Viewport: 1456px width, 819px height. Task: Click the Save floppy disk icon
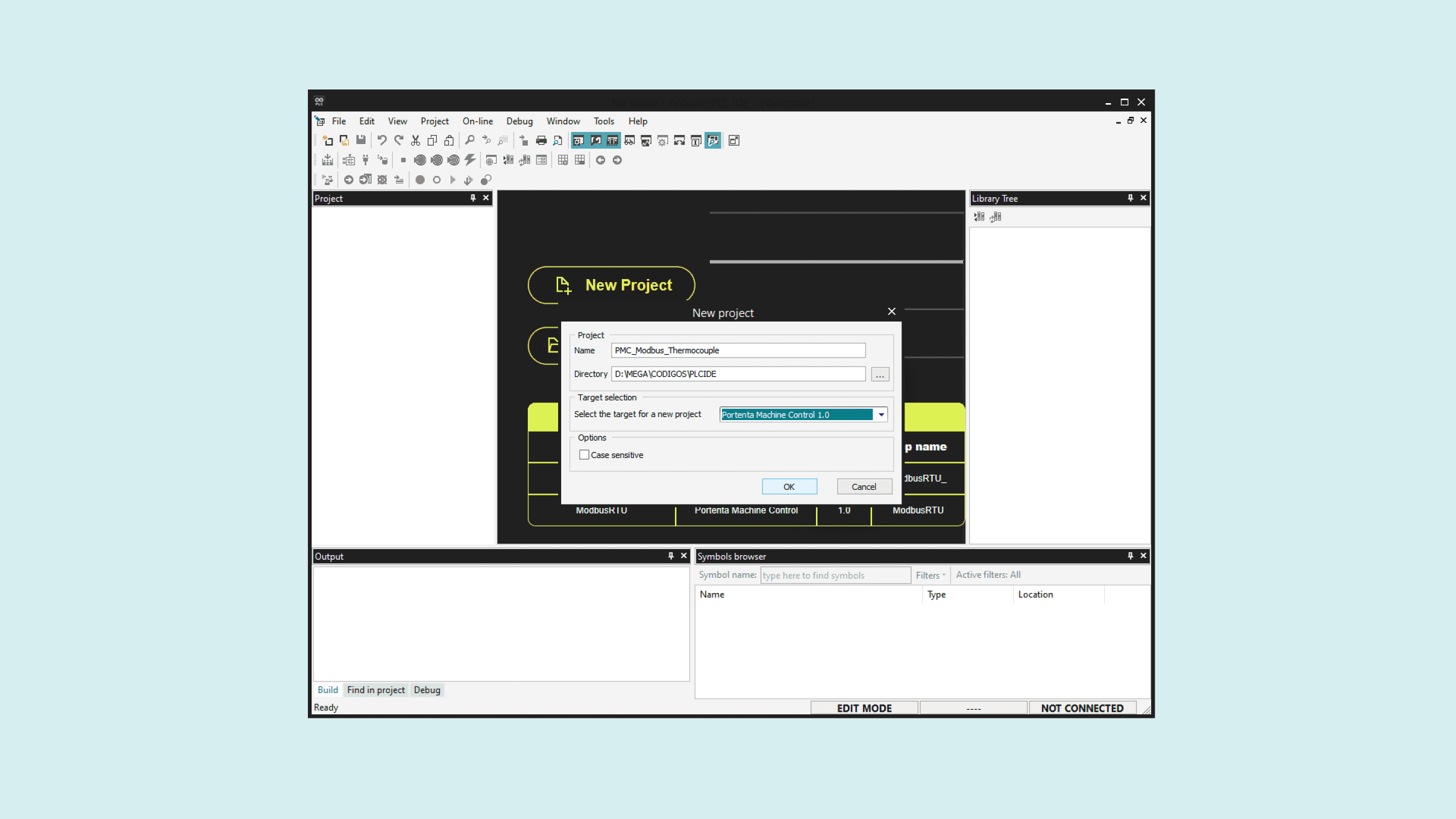pyautogui.click(x=360, y=140)
